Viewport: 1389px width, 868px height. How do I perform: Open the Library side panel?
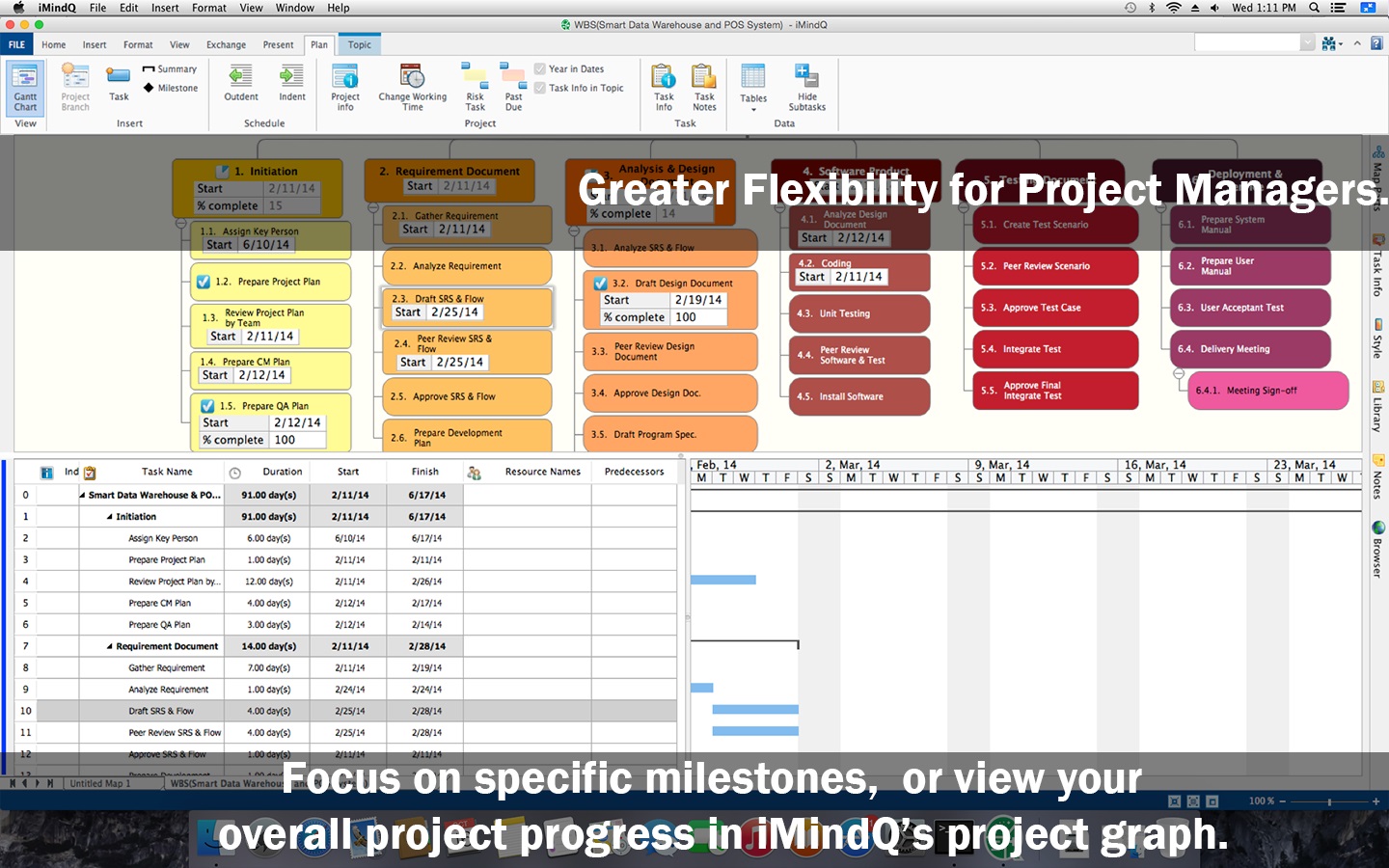pos(1378,406)
